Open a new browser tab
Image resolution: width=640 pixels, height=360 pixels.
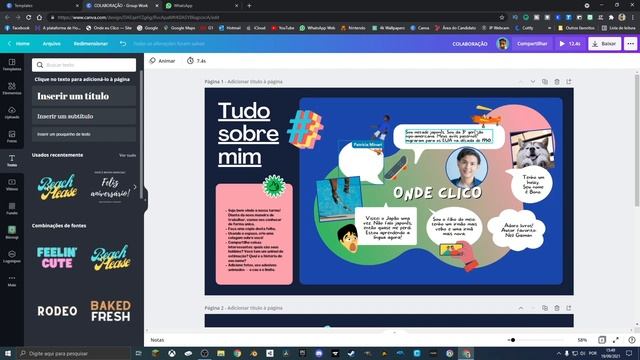click(x=249, y=6)
